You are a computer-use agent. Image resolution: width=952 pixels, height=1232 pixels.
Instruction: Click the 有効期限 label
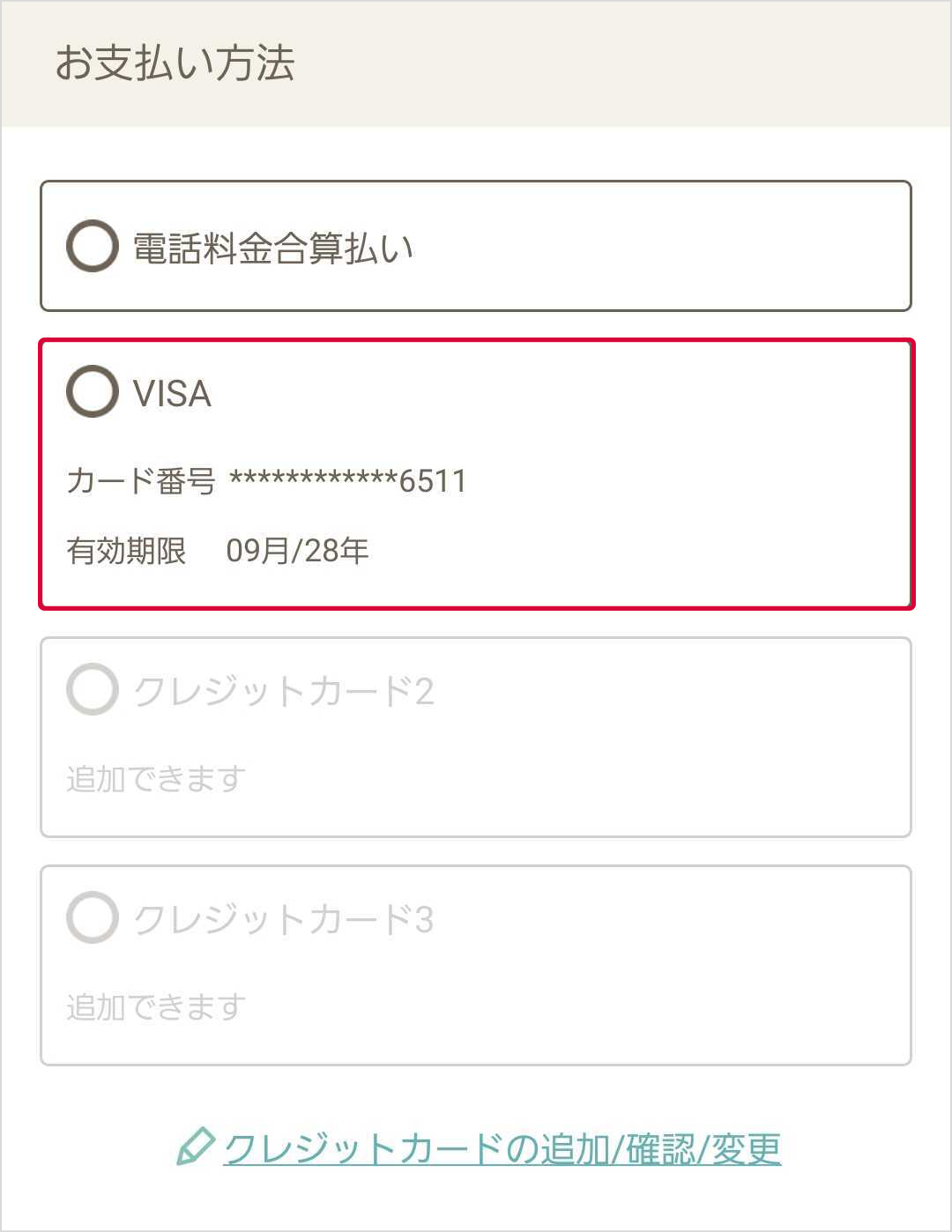126,551
